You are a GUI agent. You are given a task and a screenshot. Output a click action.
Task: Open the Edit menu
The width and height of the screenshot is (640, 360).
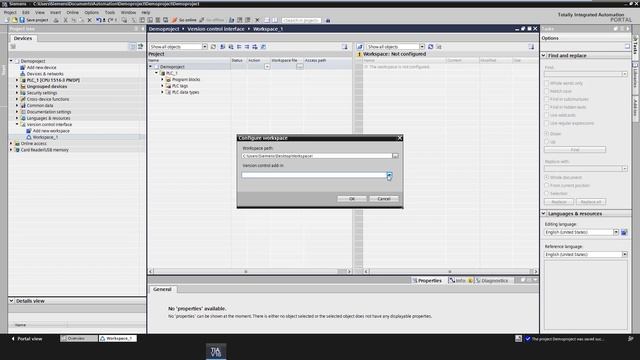(x=26, y=13)
